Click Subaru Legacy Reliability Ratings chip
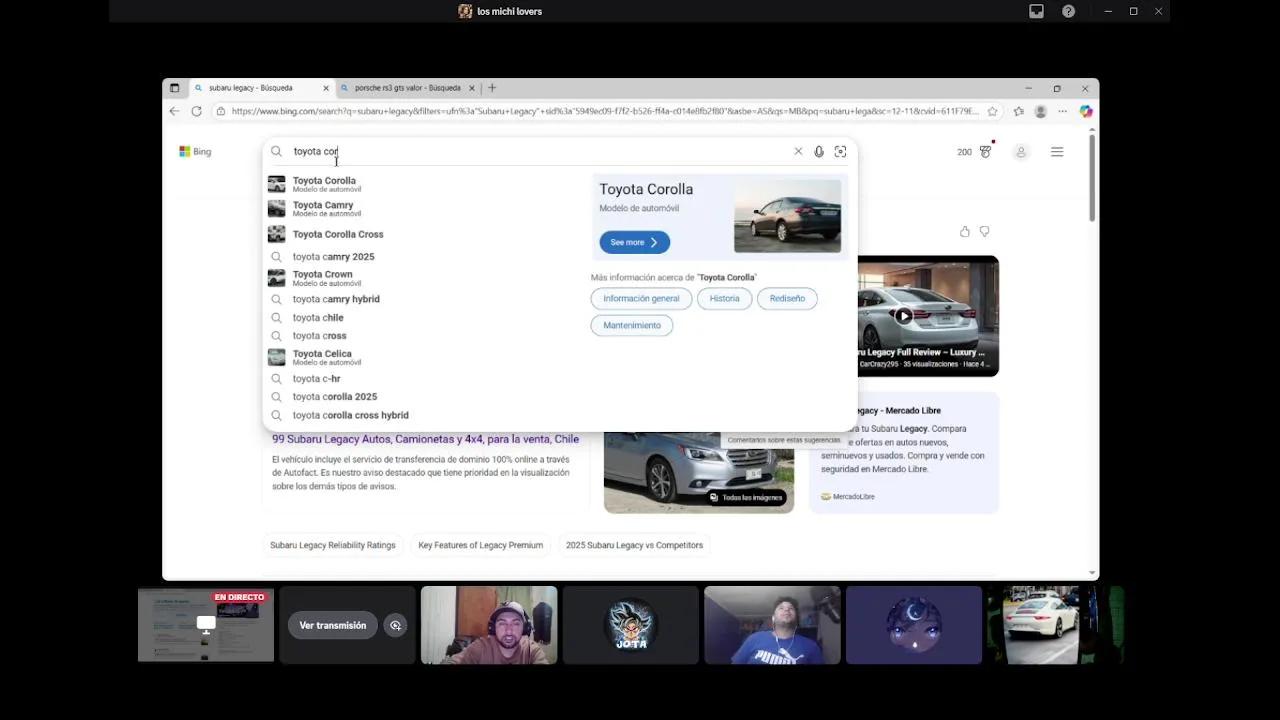The image size is (1280, 720). point(333,545)
